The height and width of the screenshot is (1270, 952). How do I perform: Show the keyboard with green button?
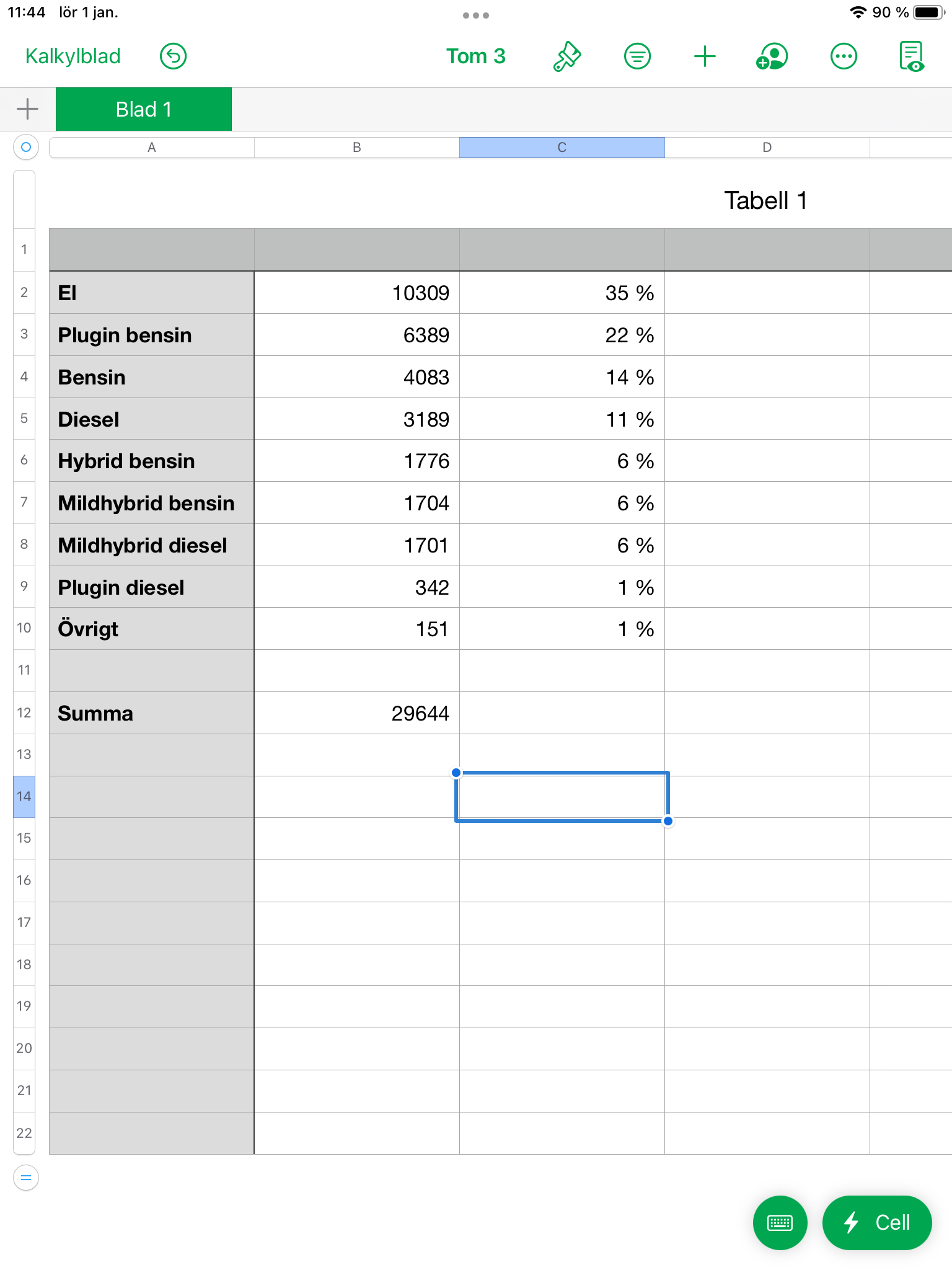[x=780, y=1222]
